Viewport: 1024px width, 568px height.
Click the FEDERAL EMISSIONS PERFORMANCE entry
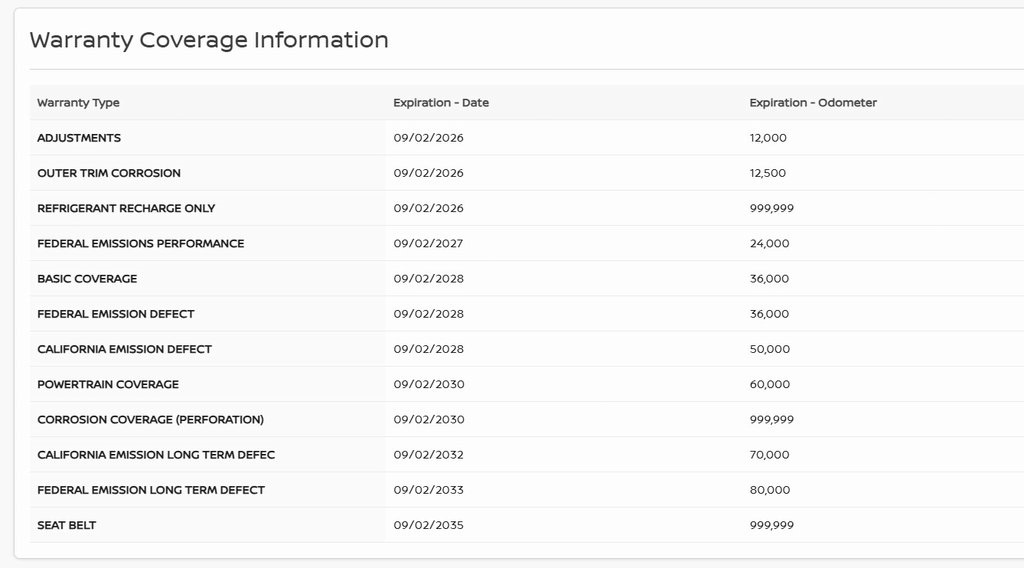[141, 243]
